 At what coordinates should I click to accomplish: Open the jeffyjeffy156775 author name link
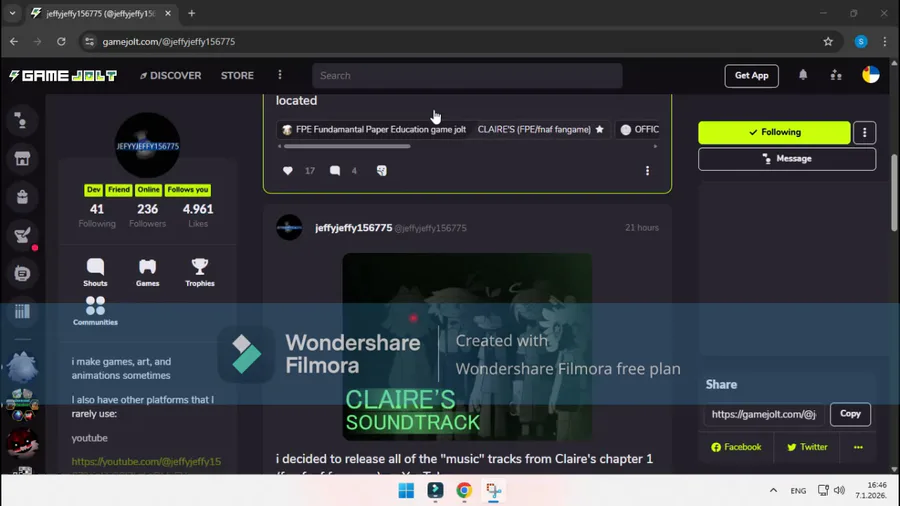(354, 228)
